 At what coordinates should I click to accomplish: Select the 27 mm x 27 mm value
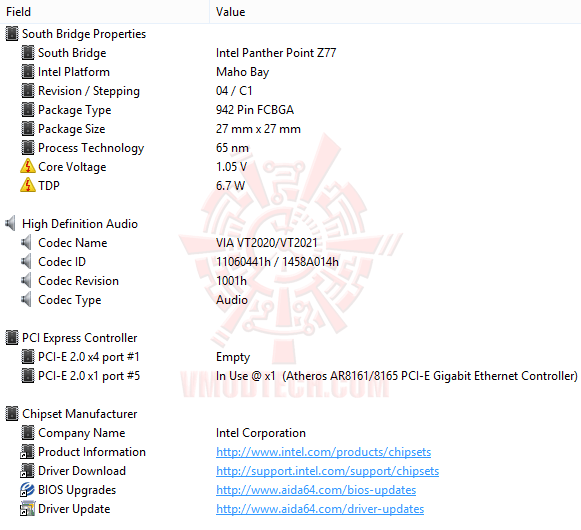coord(258,129)
